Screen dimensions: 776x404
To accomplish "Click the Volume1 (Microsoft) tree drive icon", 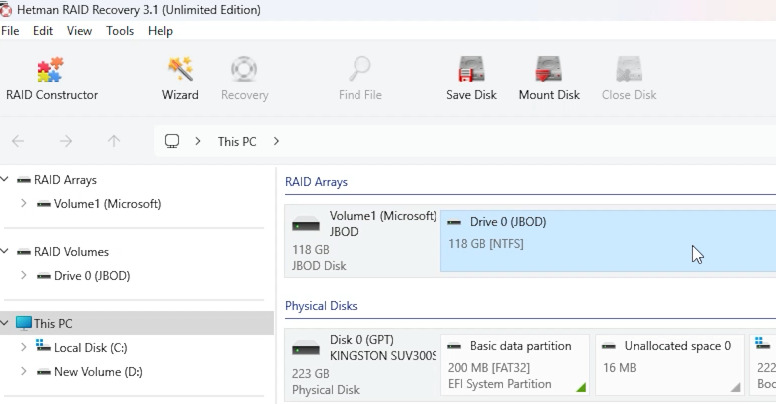I will [x=44, y=204].
